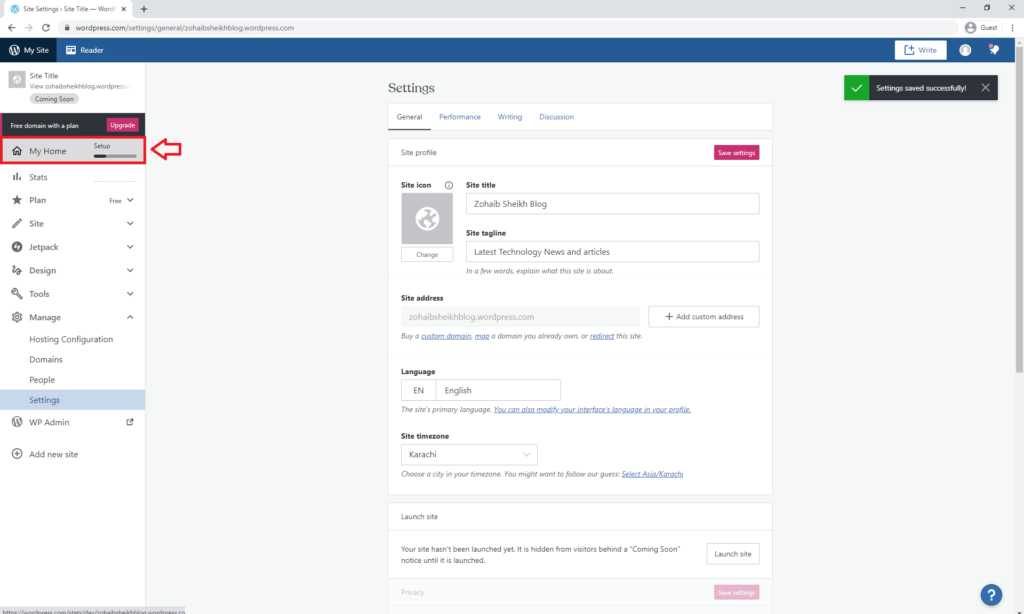Click the WordPress logo in My Site

14,50
